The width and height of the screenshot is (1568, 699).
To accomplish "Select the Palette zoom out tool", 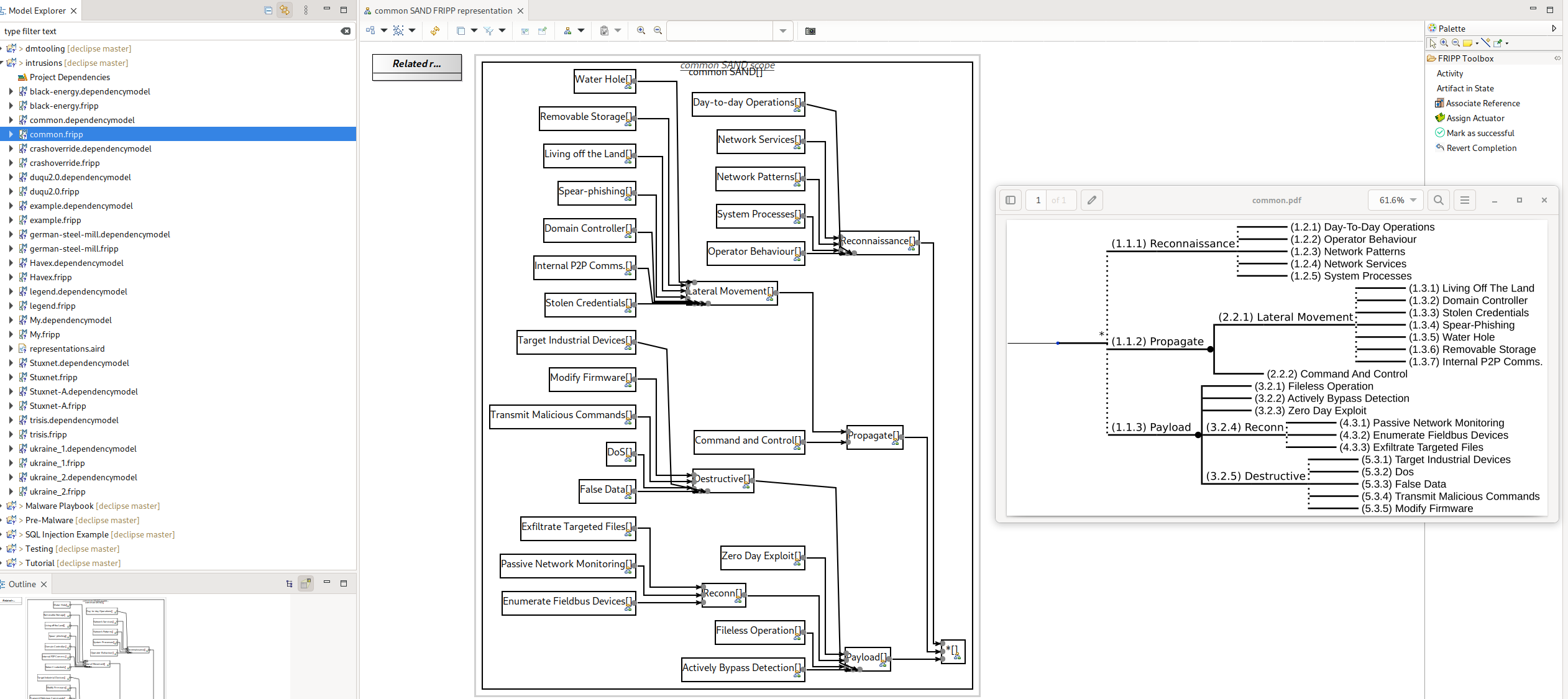I will click(x=1456, y=43).
